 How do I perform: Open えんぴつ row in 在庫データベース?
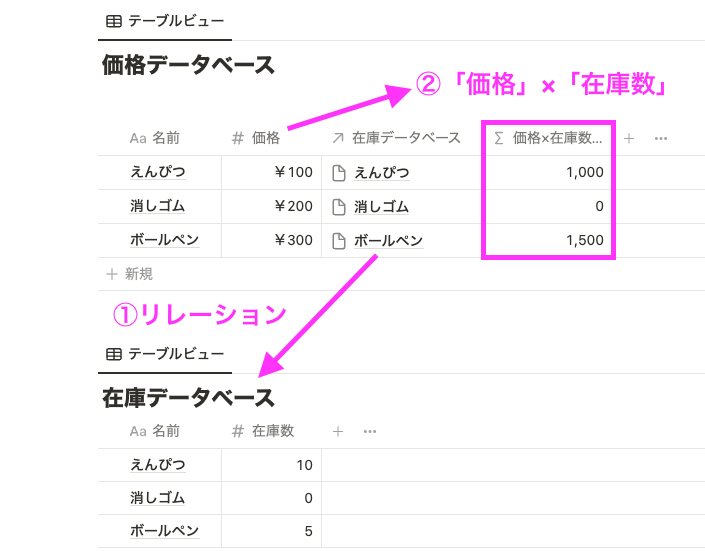coord(158,465)
